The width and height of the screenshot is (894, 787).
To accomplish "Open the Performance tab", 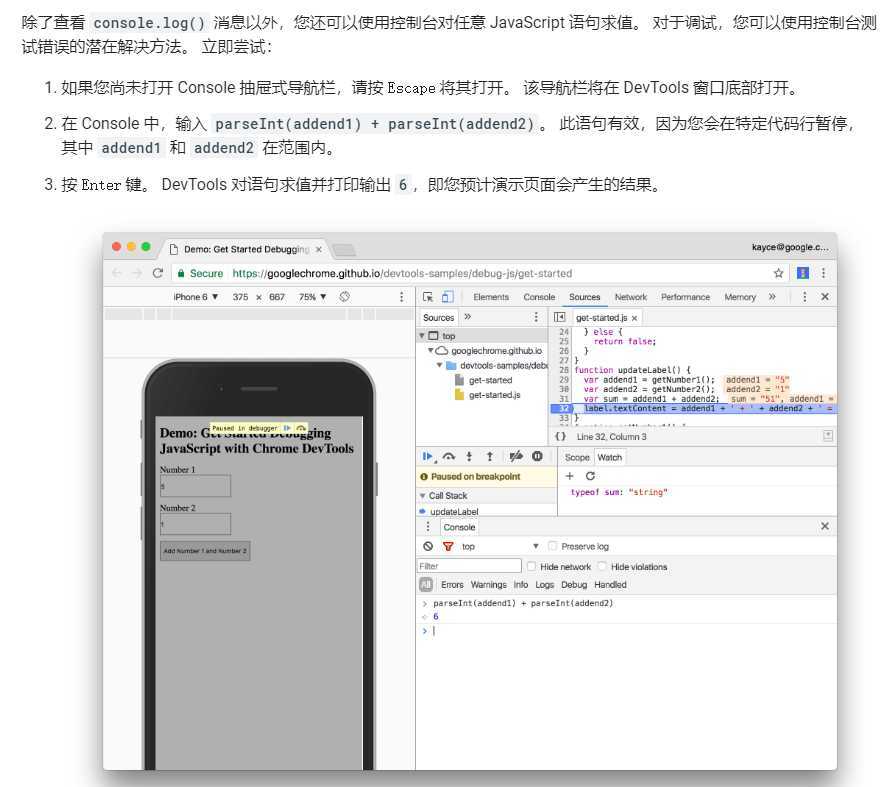I will [685, 297].
